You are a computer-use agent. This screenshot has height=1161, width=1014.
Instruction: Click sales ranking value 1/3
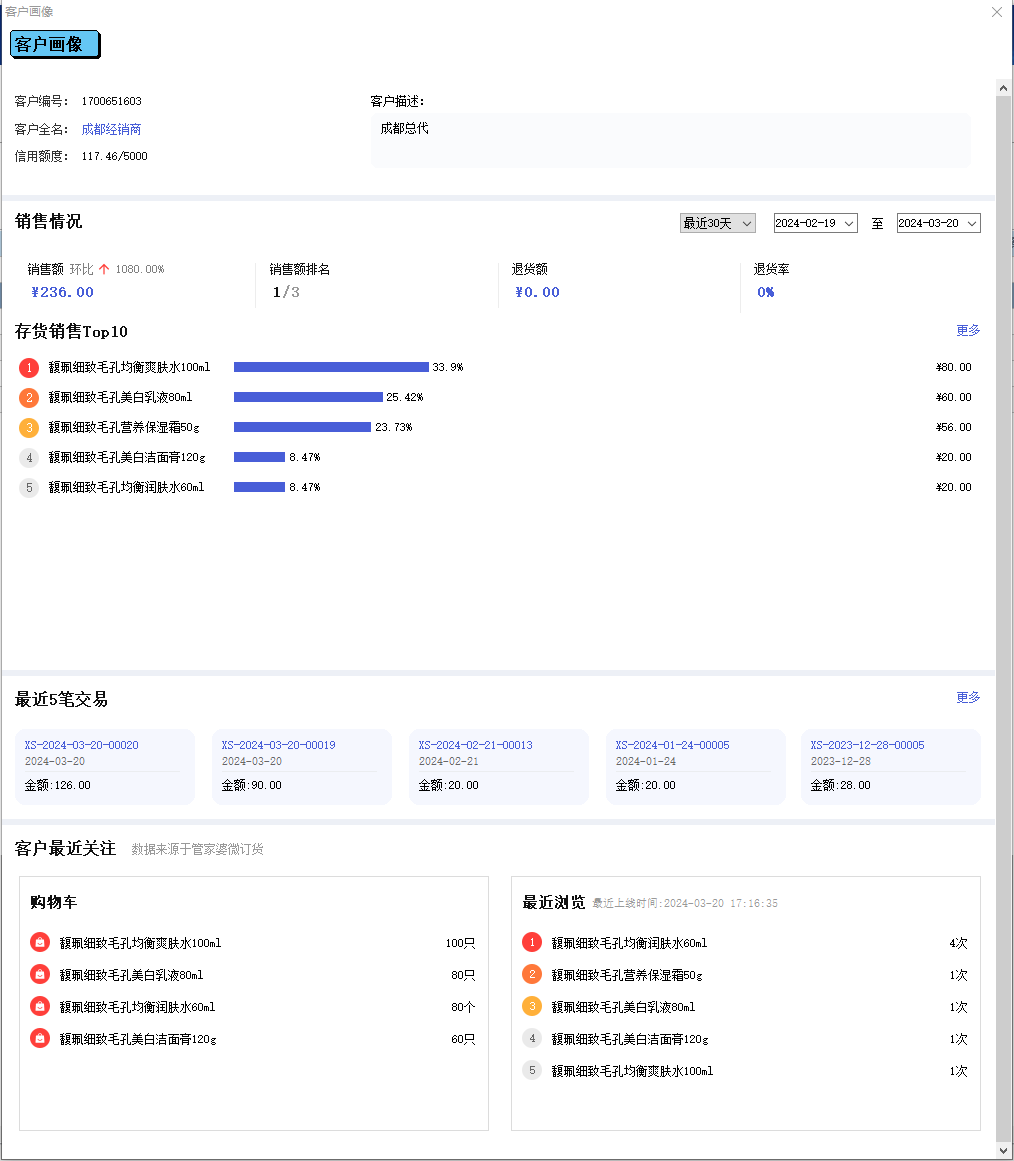(286, 292)
